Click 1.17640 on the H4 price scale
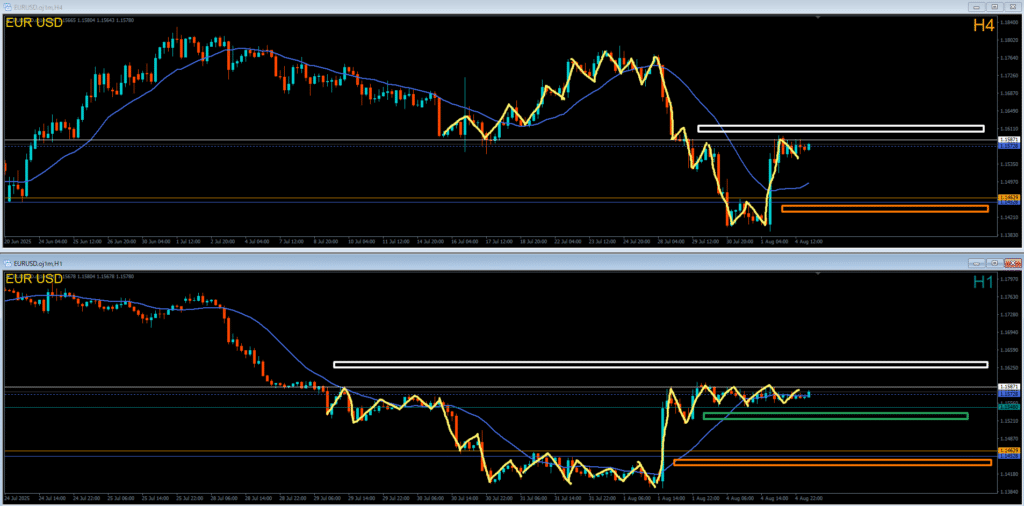Image resolution: width=1024 pixels, height=506 pixels. [1010, 57]
